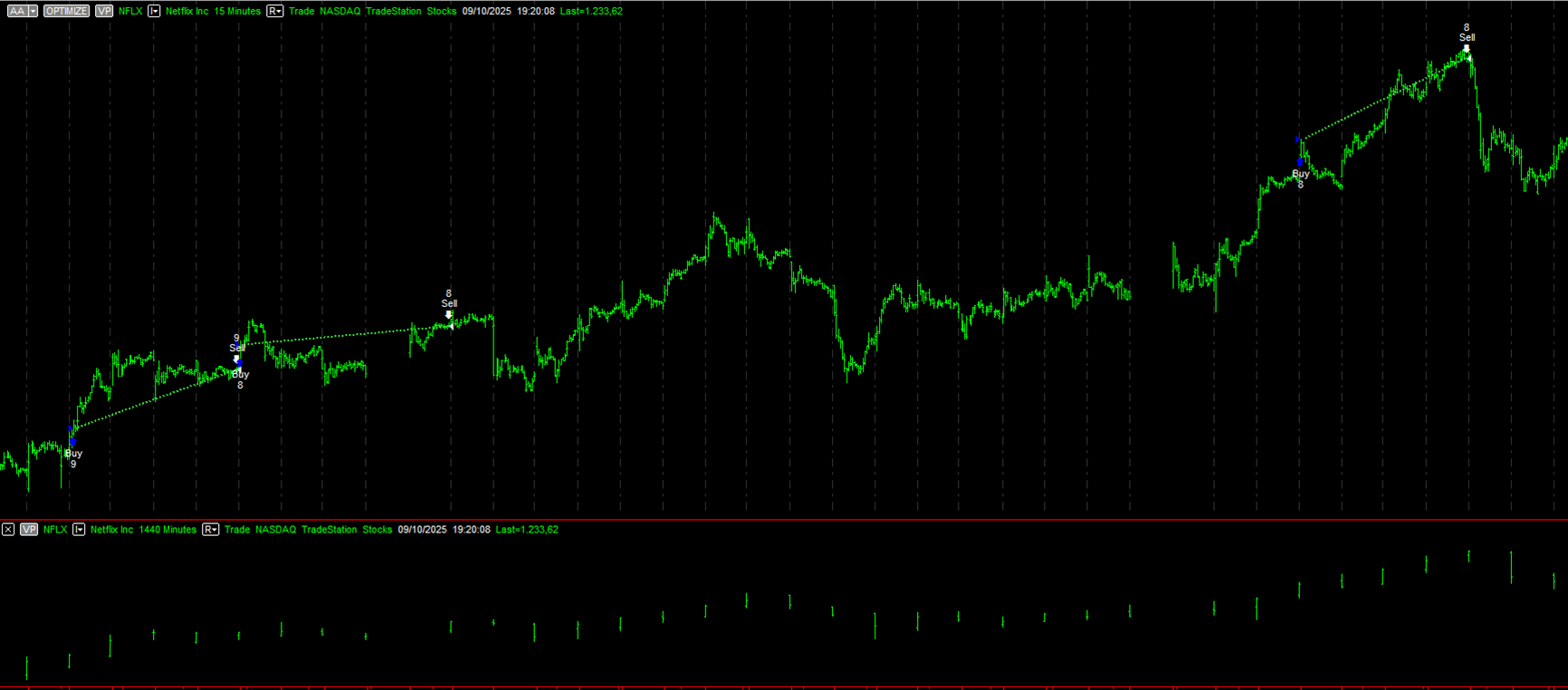Open the interval dropdown on the 15 Minutes chart
The width and height of the screenshot is (1568, 690).
154,11
